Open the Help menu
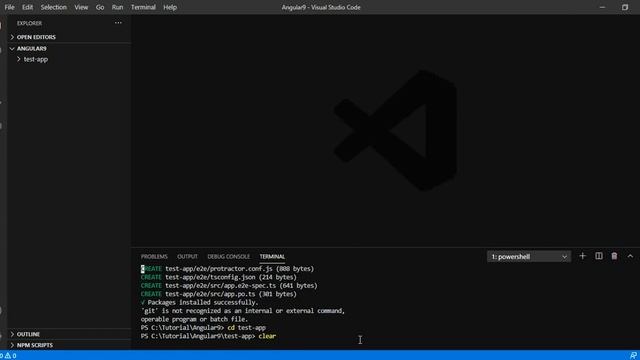This screenshot has height=360, width=640. click(x=170, y=7)
